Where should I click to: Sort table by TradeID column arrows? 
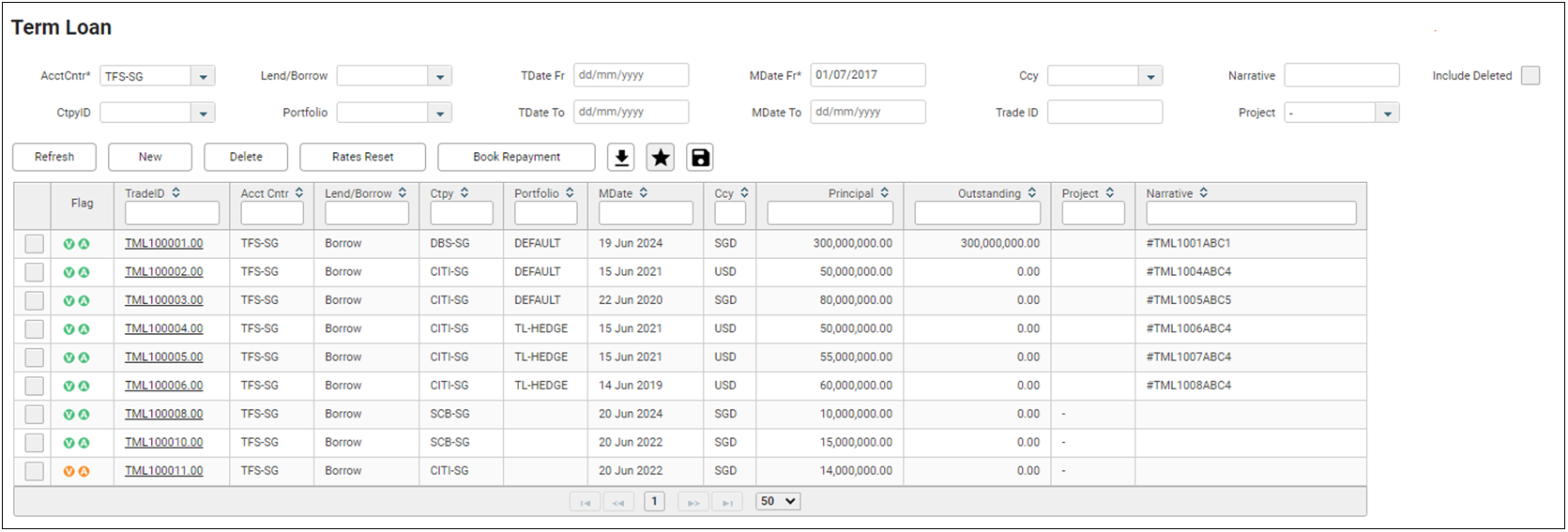point(175,193)
